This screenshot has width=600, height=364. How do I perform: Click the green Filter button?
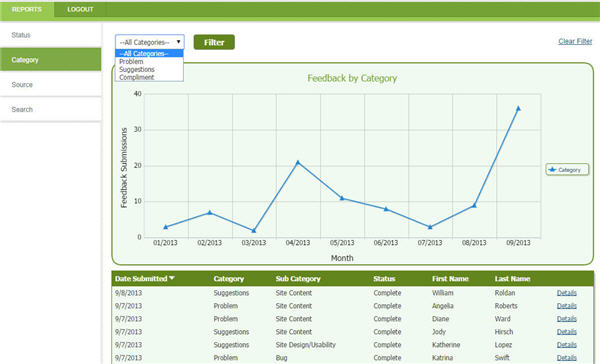[214, 42]
